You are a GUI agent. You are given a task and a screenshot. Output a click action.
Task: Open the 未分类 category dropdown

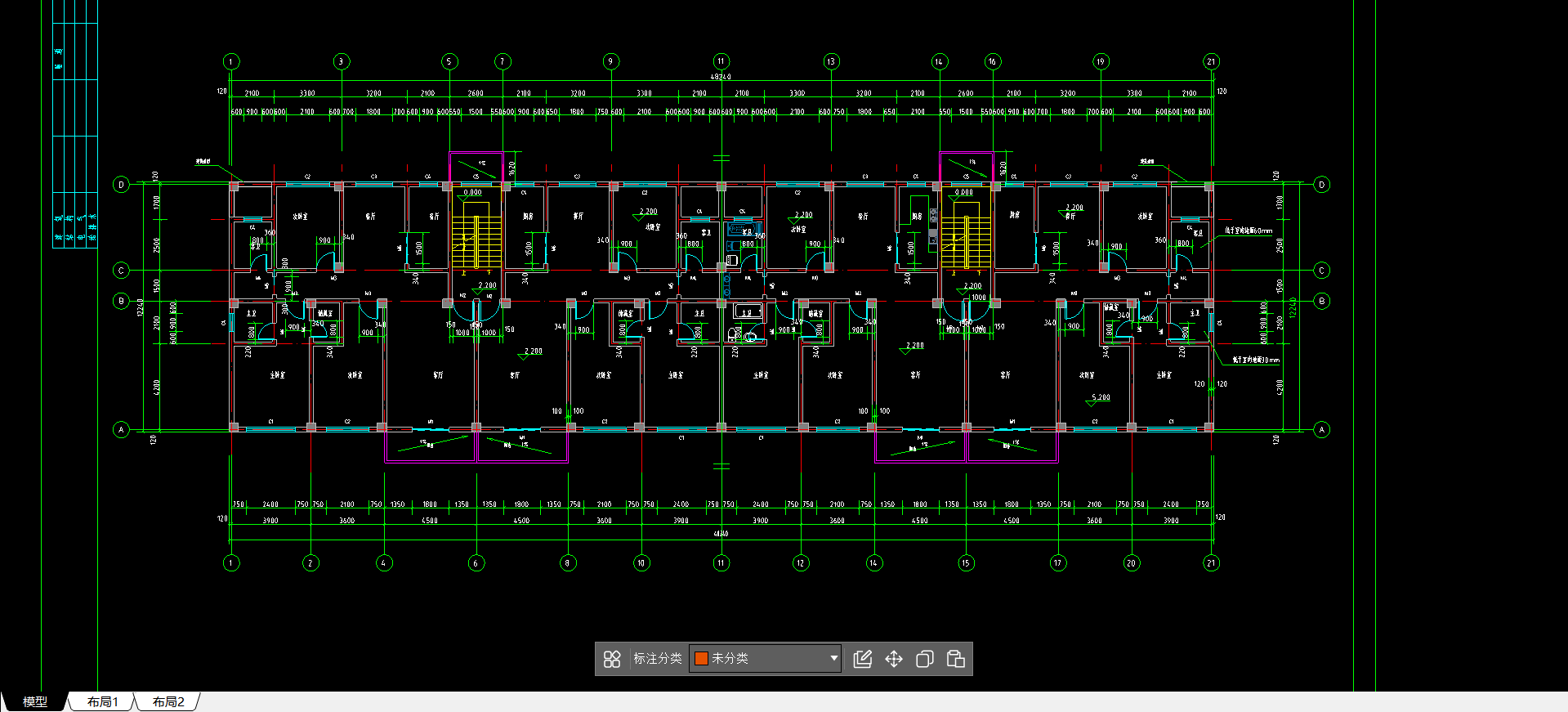(766, 658)
